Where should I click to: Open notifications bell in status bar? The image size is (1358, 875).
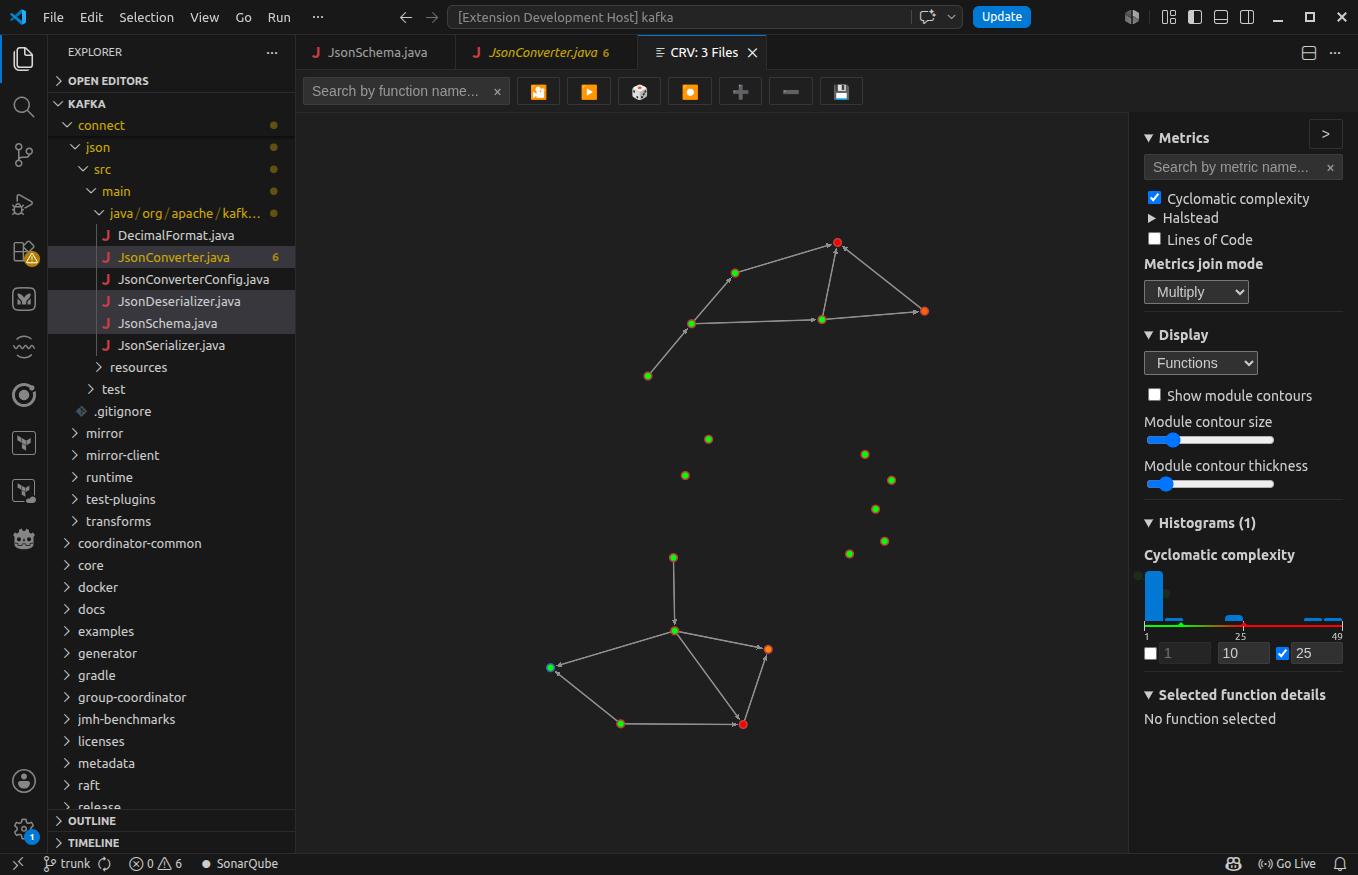1339,864
